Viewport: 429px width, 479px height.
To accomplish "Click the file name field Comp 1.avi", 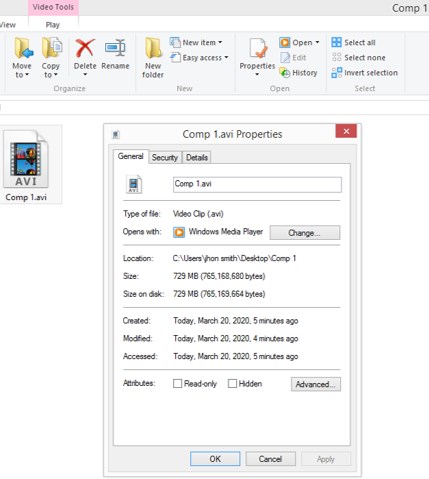I will (x=257, y=185).
